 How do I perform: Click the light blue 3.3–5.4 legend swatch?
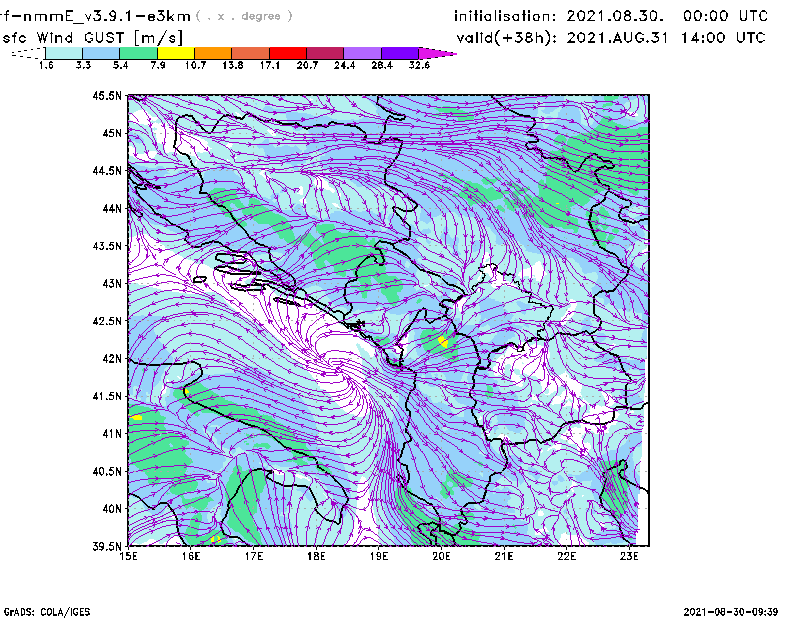(x=101, y=53)
